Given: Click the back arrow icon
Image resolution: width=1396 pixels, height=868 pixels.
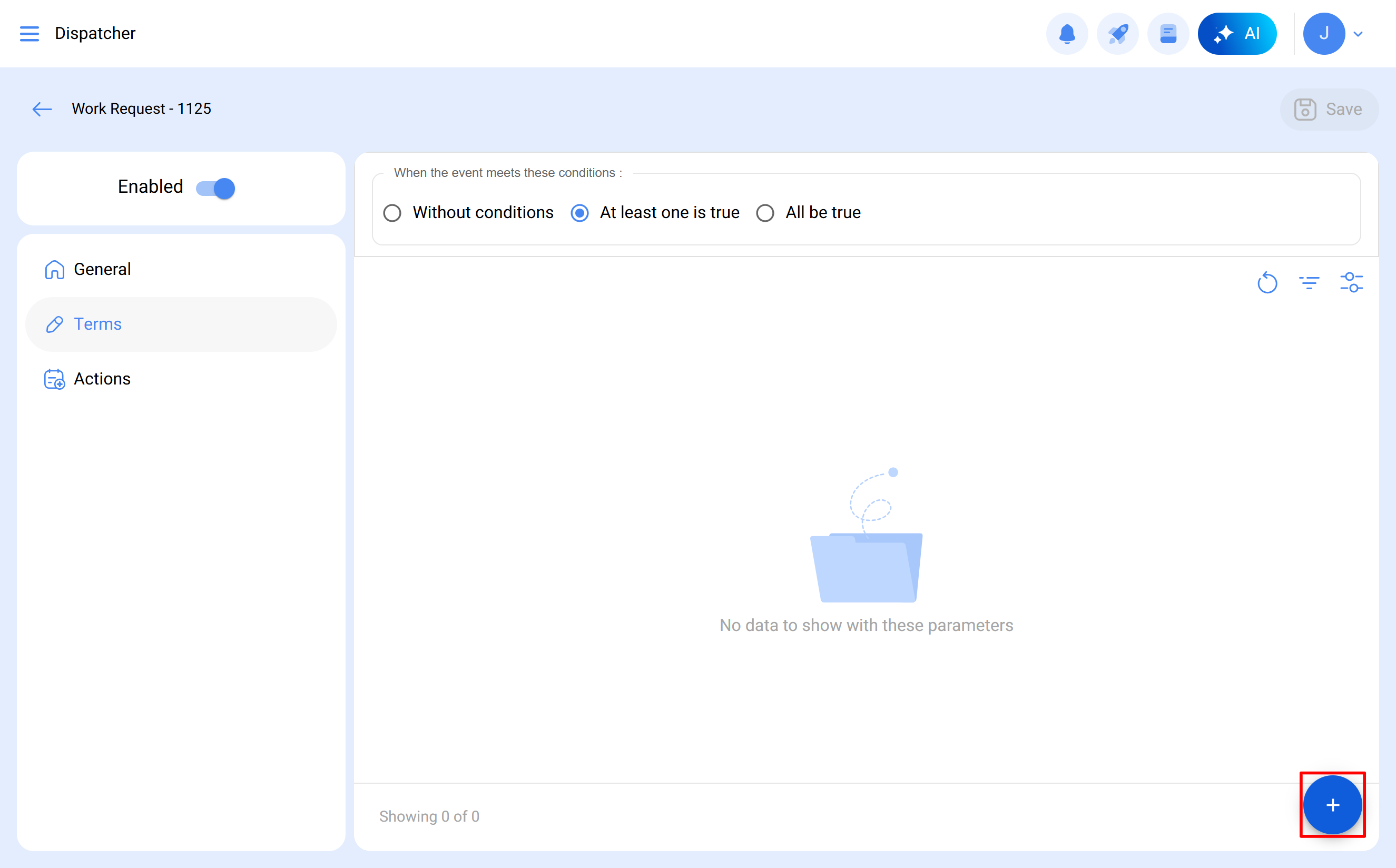Looking at the screenshot, I should (42, 109).
